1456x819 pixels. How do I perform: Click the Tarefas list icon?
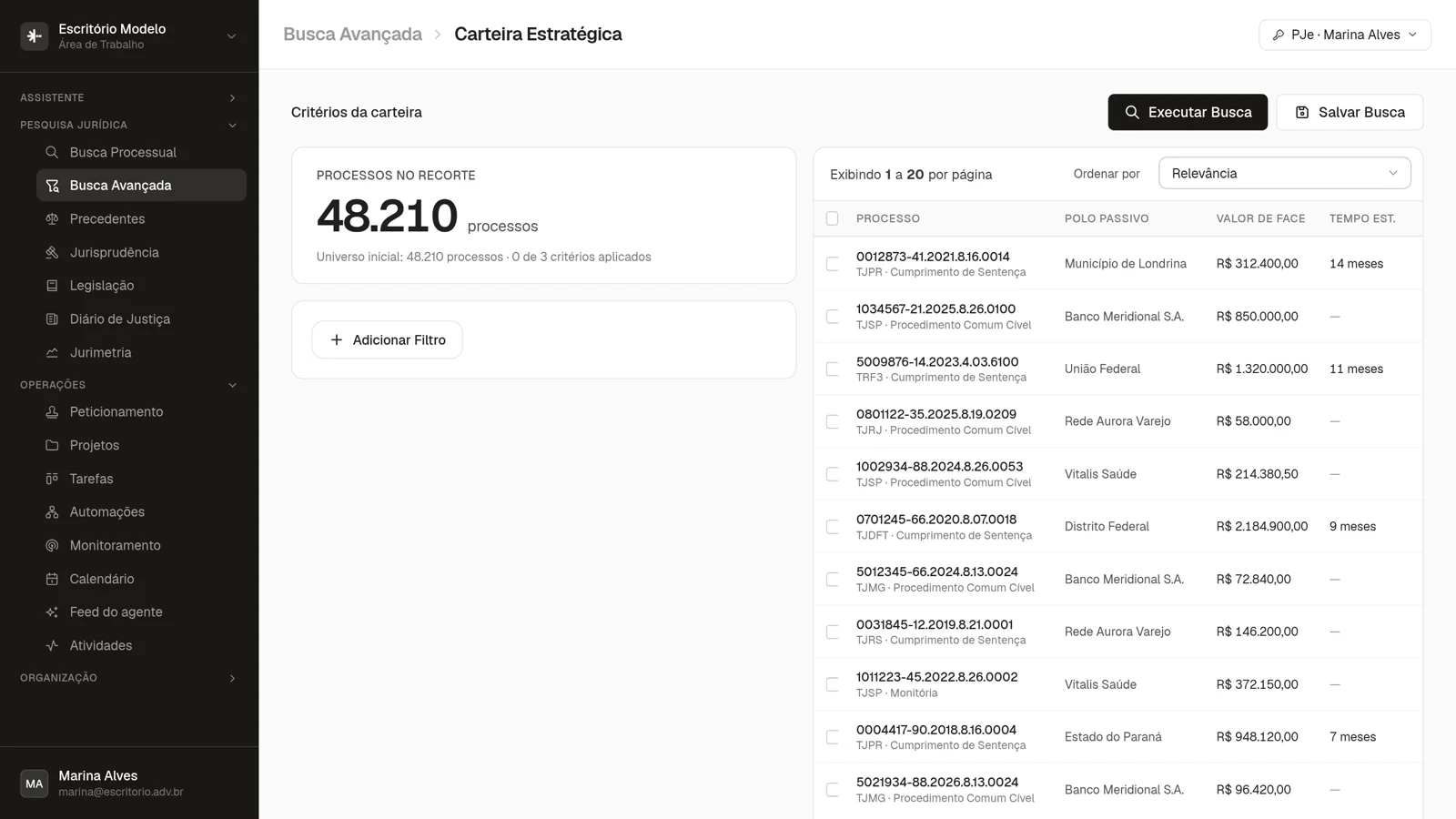tap(52, 479)
